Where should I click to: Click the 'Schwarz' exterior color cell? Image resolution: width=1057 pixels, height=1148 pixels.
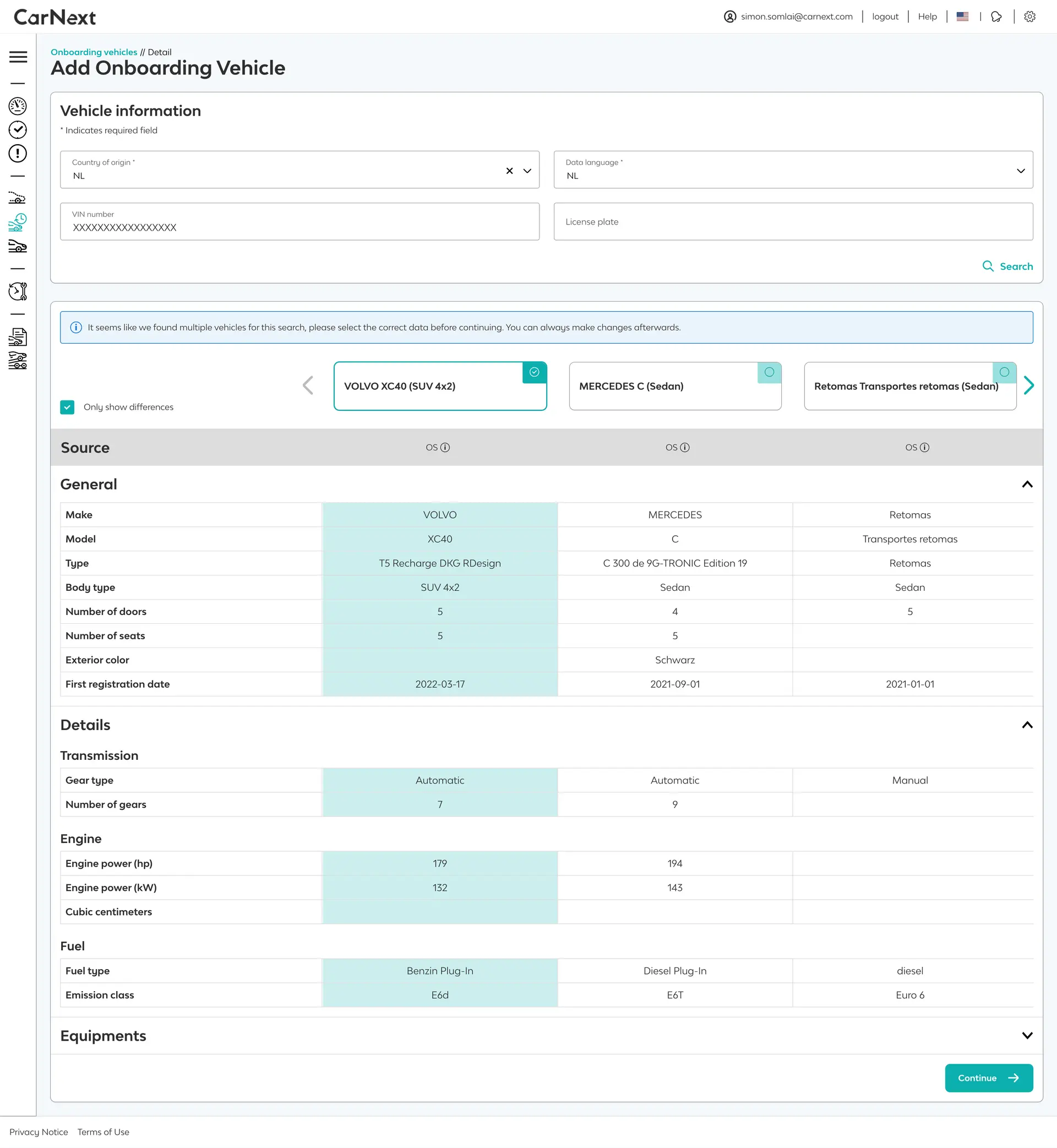coord(675,660)
